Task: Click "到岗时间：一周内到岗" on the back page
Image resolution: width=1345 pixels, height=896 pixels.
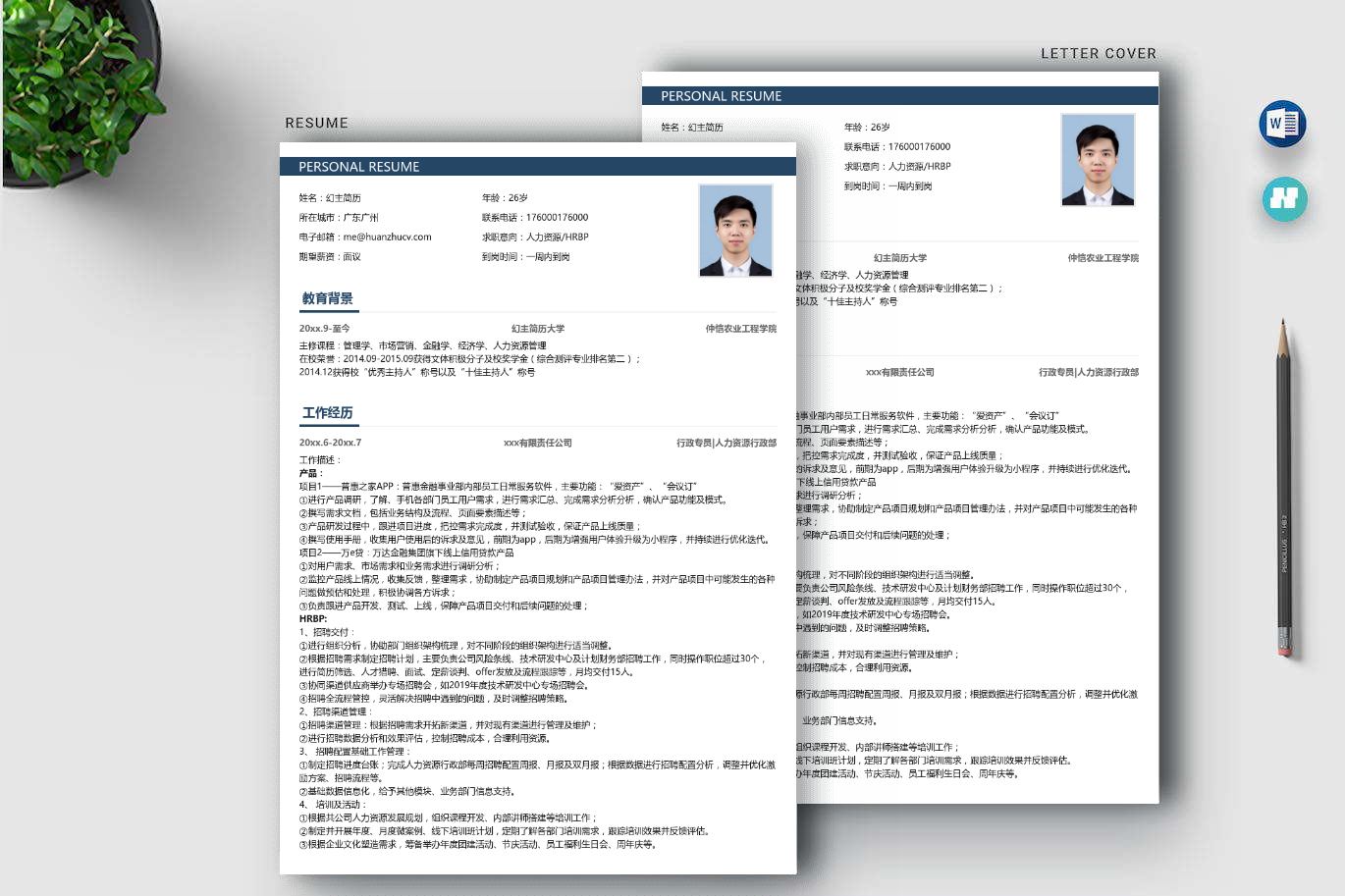Action: (888, 186)
